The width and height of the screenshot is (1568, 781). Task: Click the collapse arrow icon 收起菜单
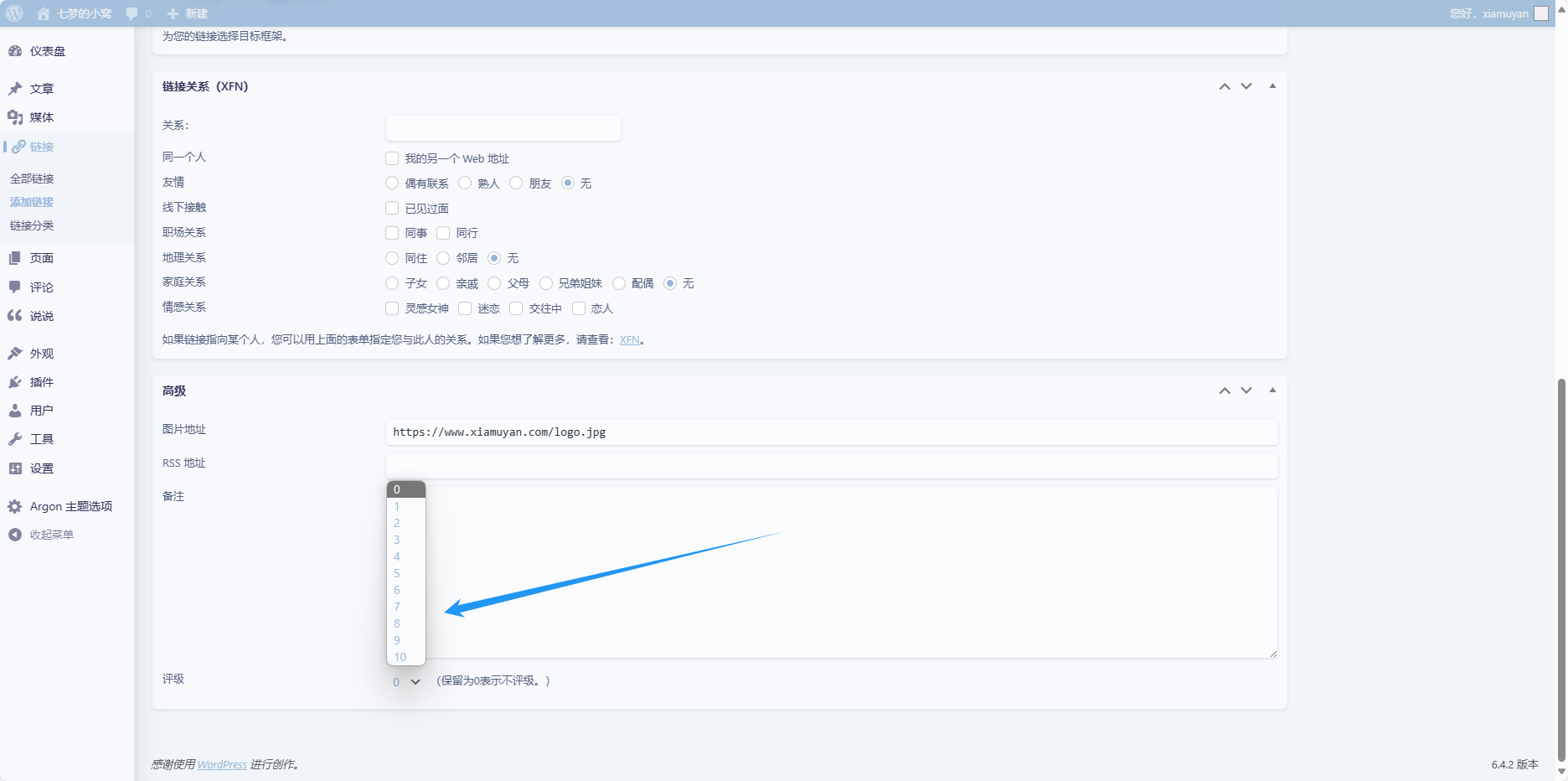pos(15,535)
